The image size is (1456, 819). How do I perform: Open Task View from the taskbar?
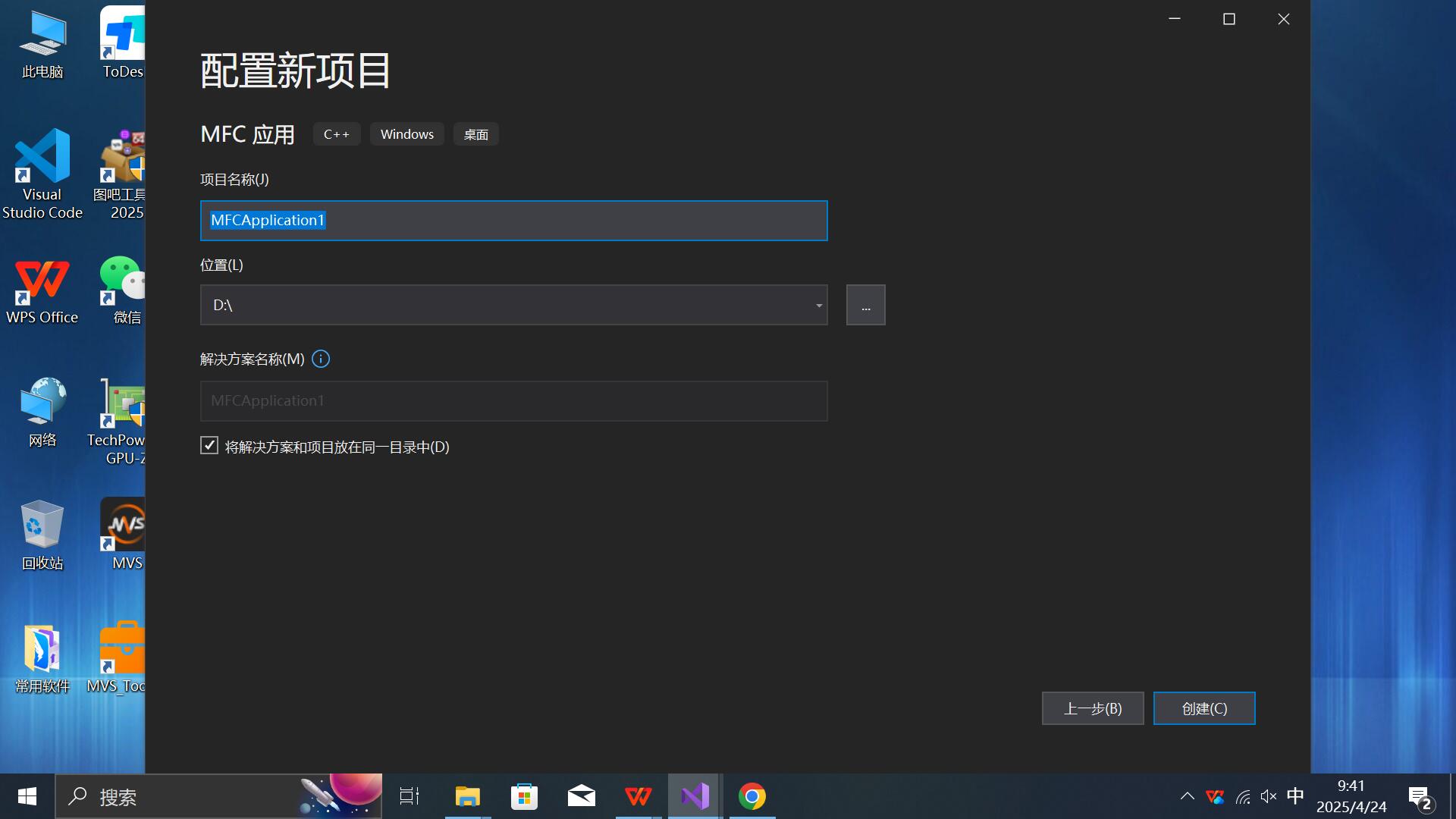tap(409, 796)
